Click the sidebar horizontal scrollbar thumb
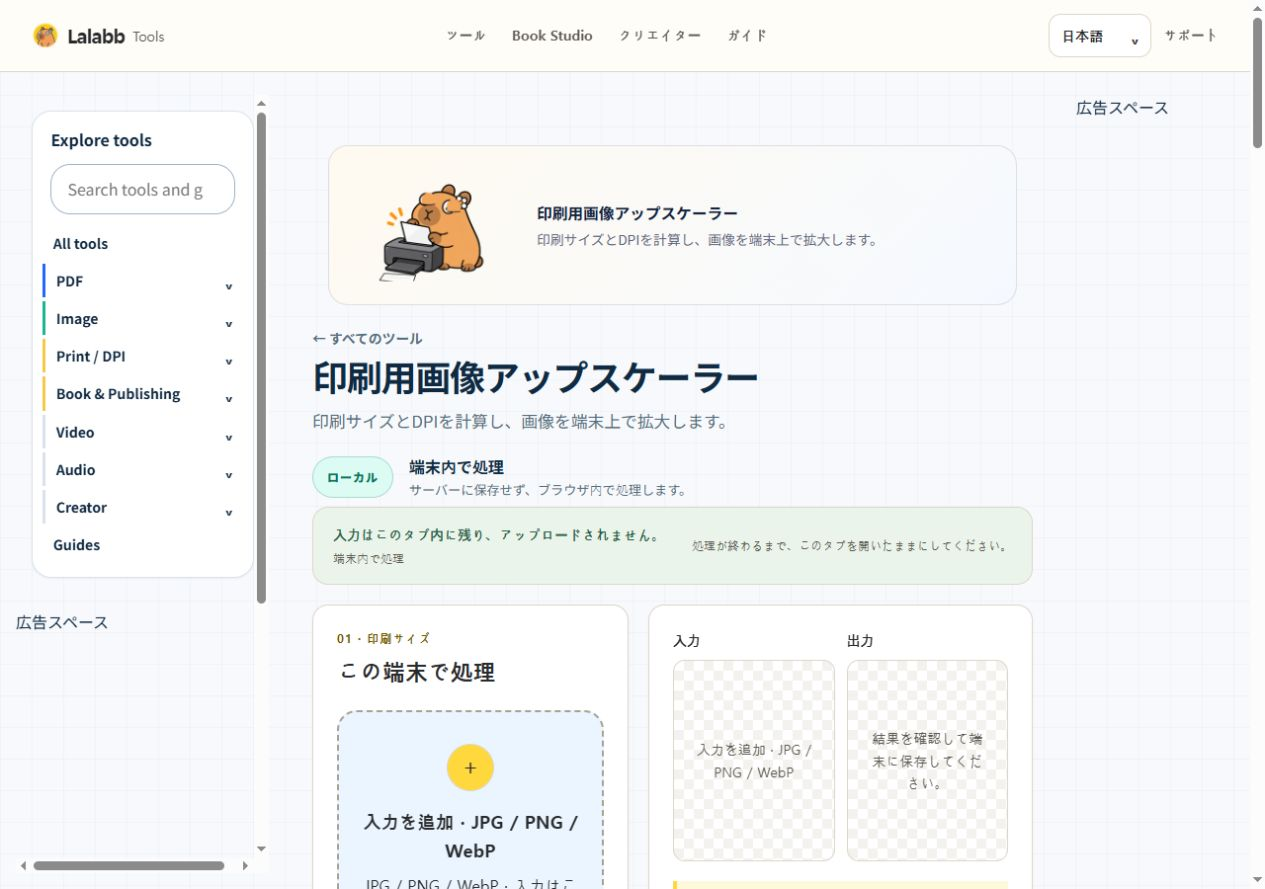The image size is (1265, 889). point(129,866)
